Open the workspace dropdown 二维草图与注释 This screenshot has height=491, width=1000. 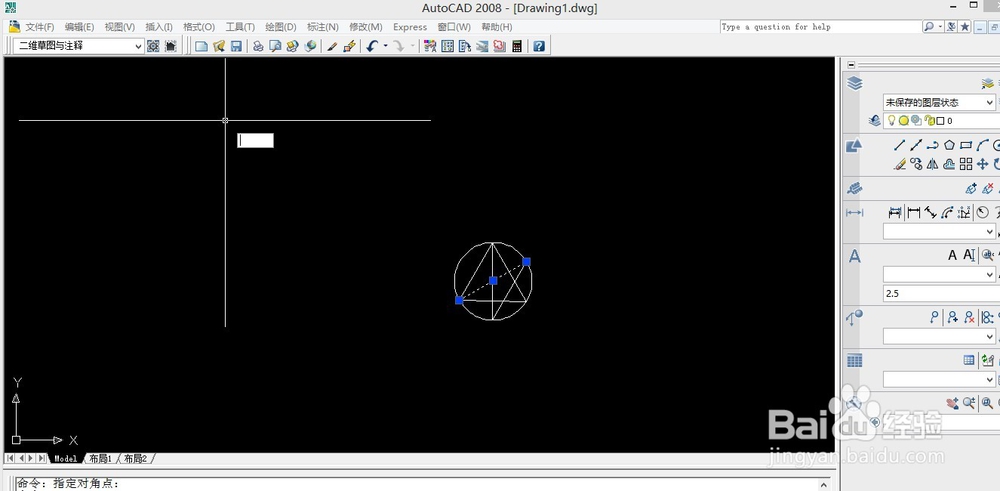80,46
